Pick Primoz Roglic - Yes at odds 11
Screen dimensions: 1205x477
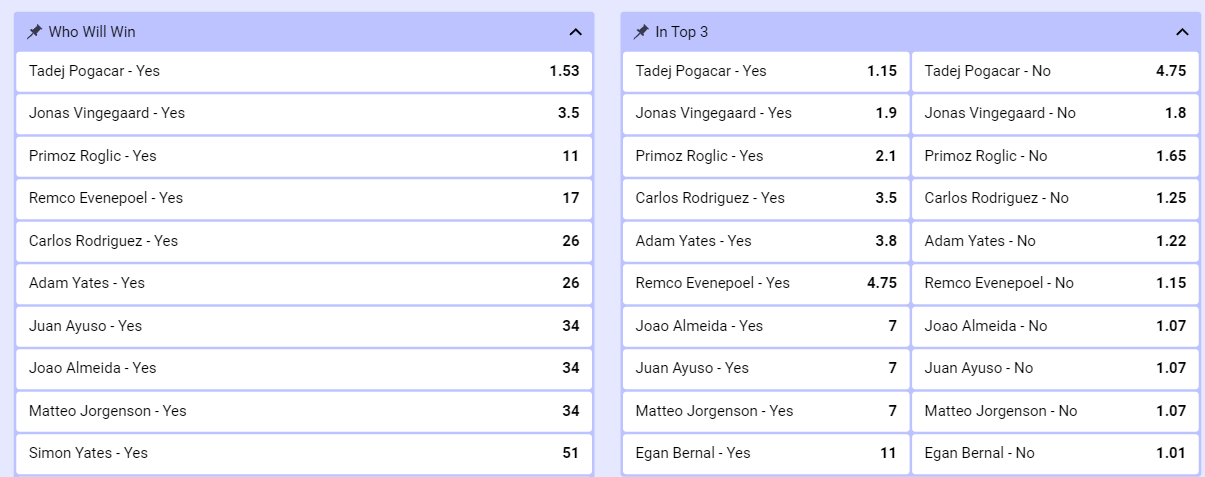point(304,156)
